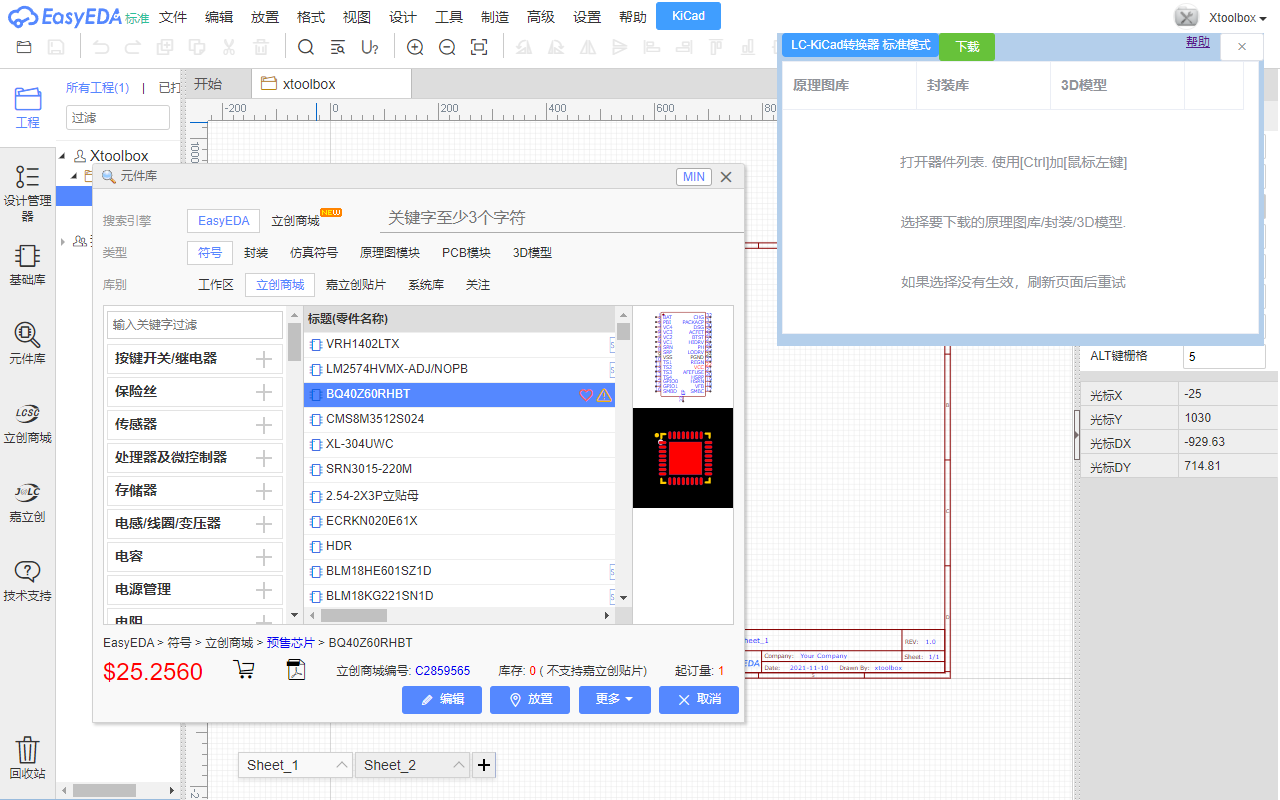The width and height of the screenshot is (1280, 800).
Task: Click the ALT键栅格 value field
Action: 1224,357
